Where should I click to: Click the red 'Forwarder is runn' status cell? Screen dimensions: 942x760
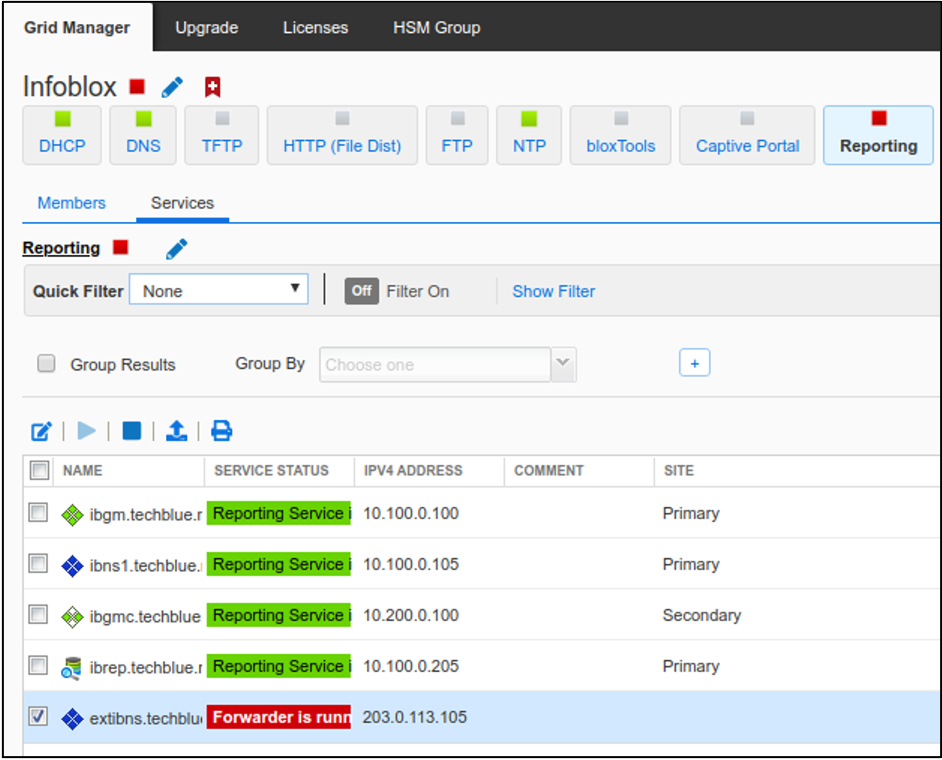pyautogui.click(x=279, y=717)
